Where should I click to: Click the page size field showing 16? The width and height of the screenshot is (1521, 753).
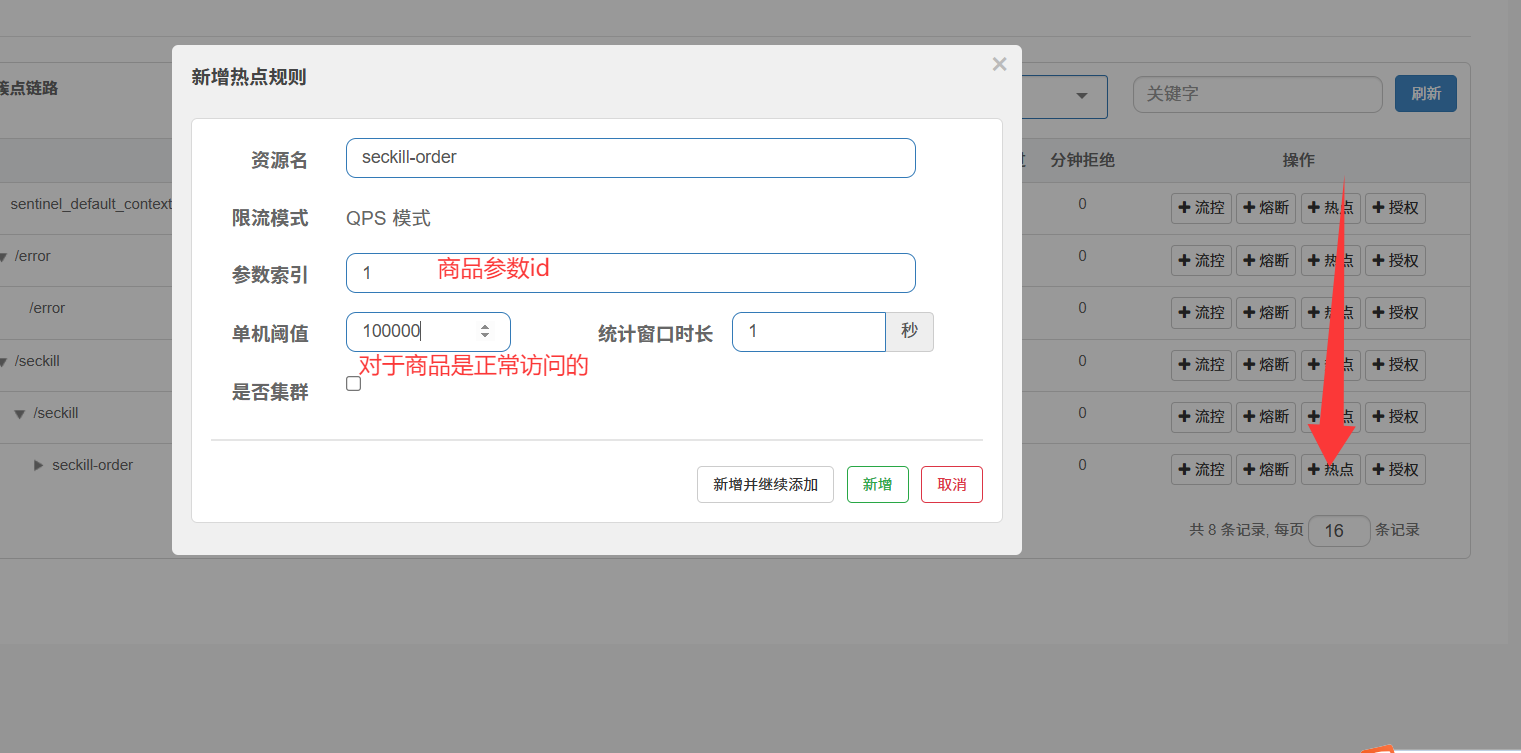click(1338, 531)
